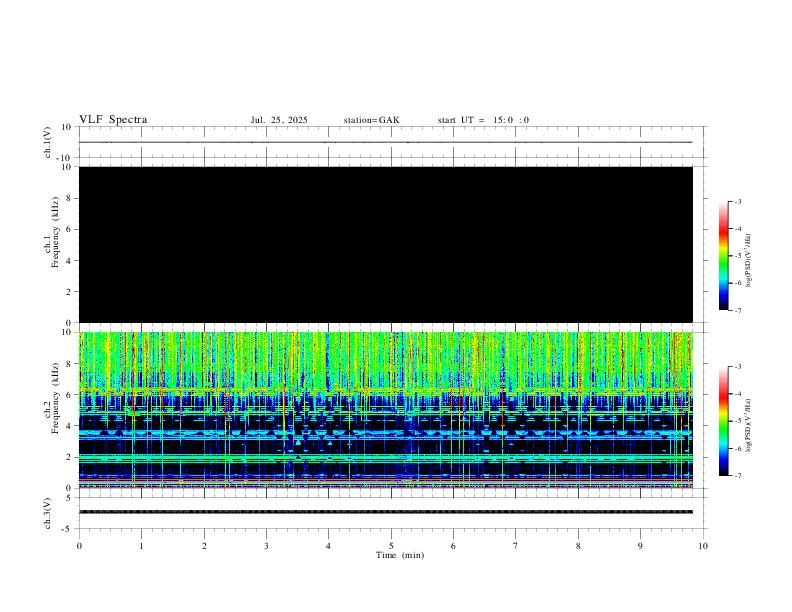Click time axis tick label "4"
This screenshot has width=792, height=612.
328,546
